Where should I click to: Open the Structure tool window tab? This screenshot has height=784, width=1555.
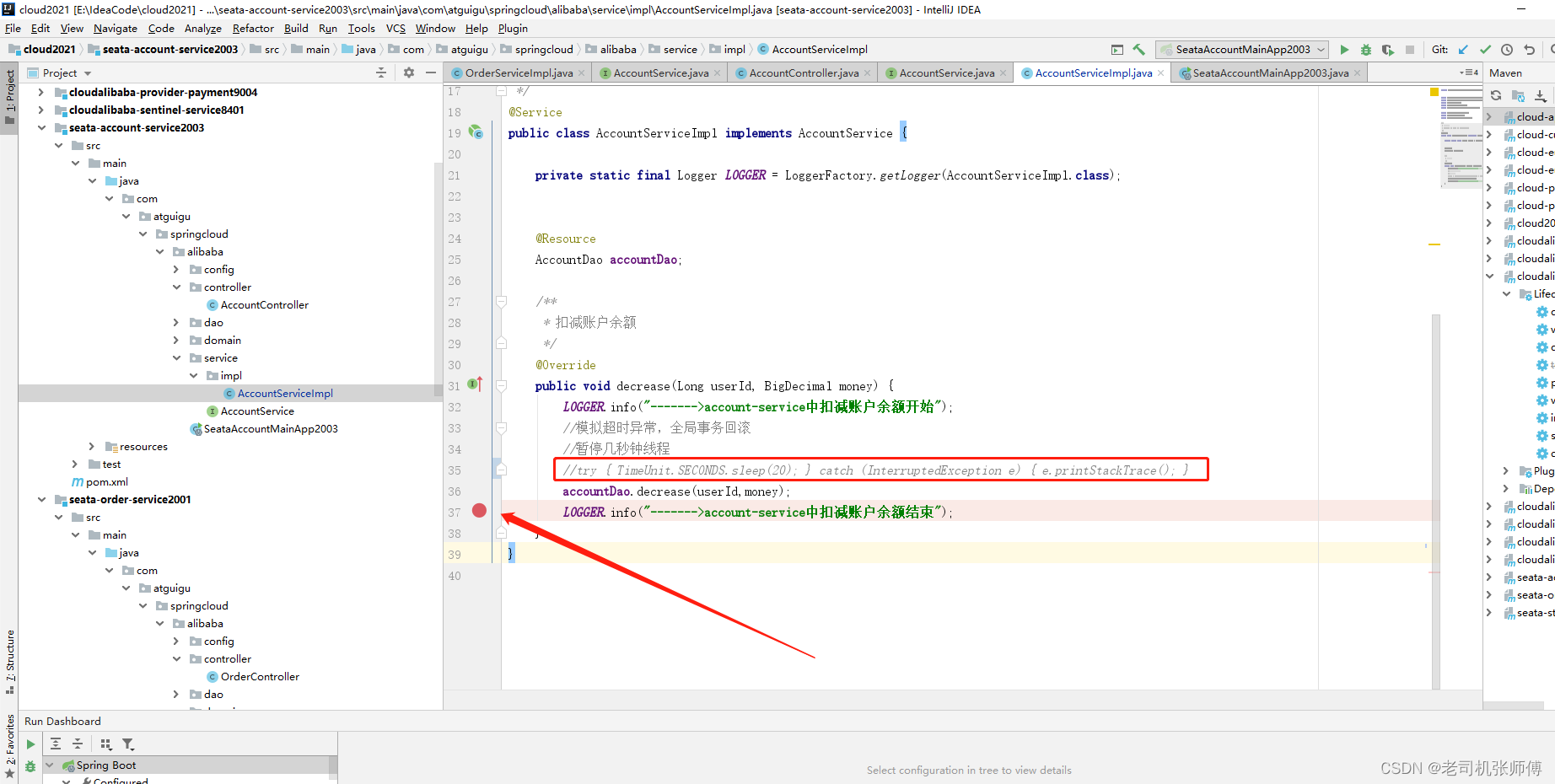10,662
